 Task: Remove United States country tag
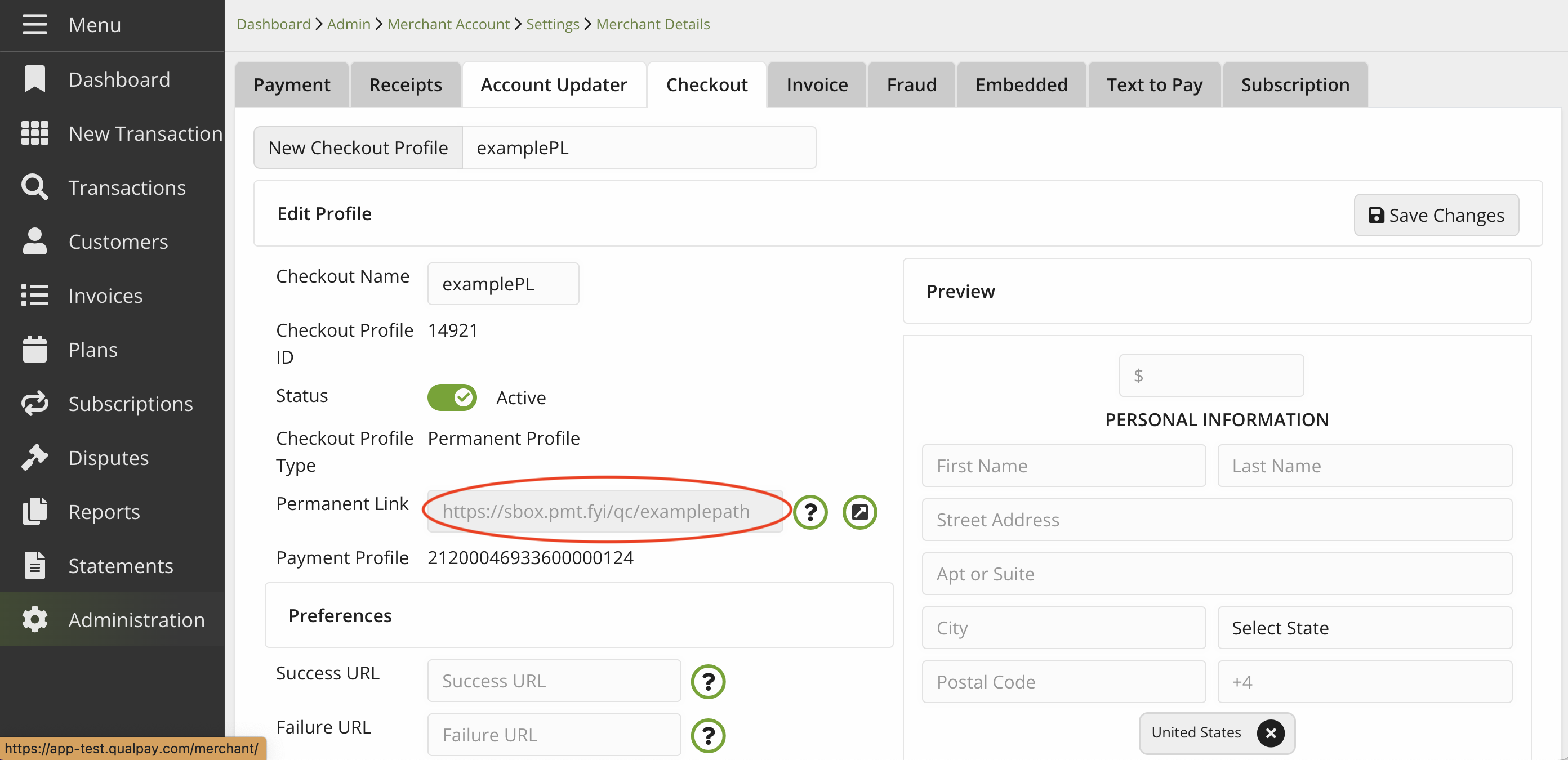[x=1271, y=733]
